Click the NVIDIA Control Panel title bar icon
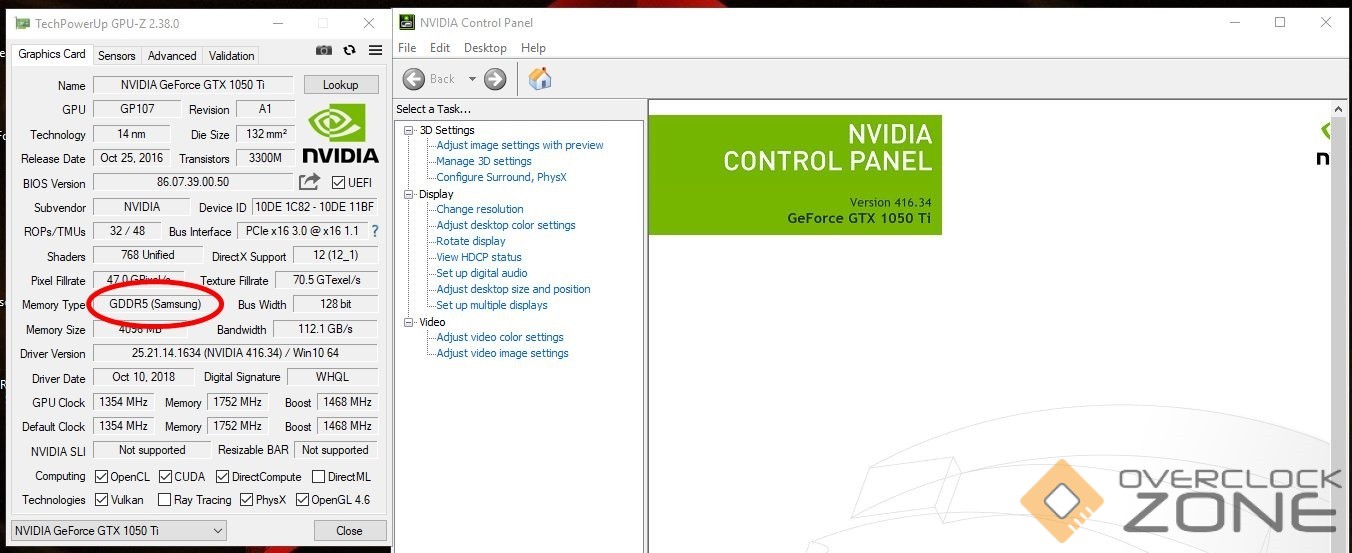This screenshot has height=553, width=1352. 407,22
